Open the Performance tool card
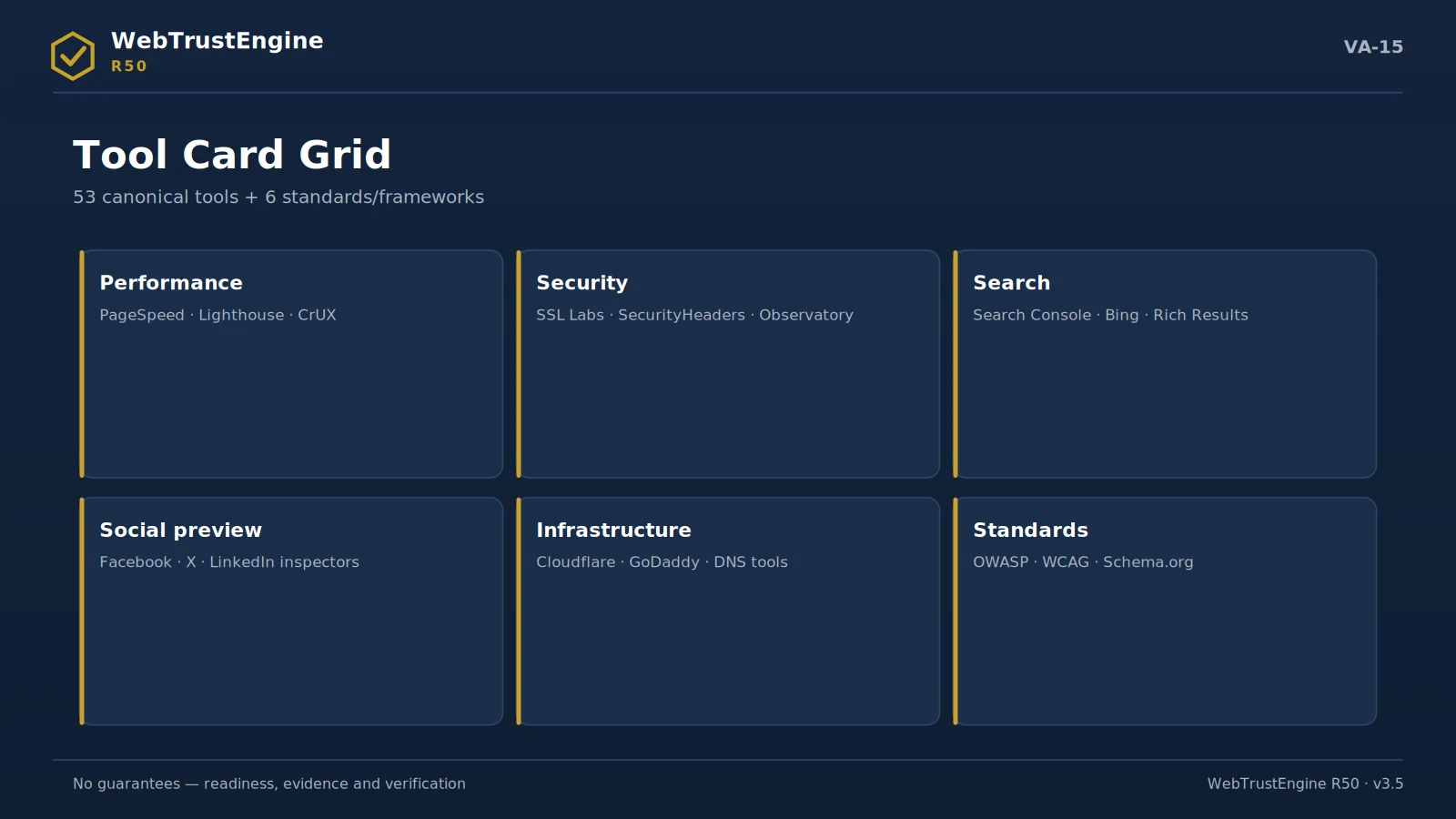 point(291,364)
